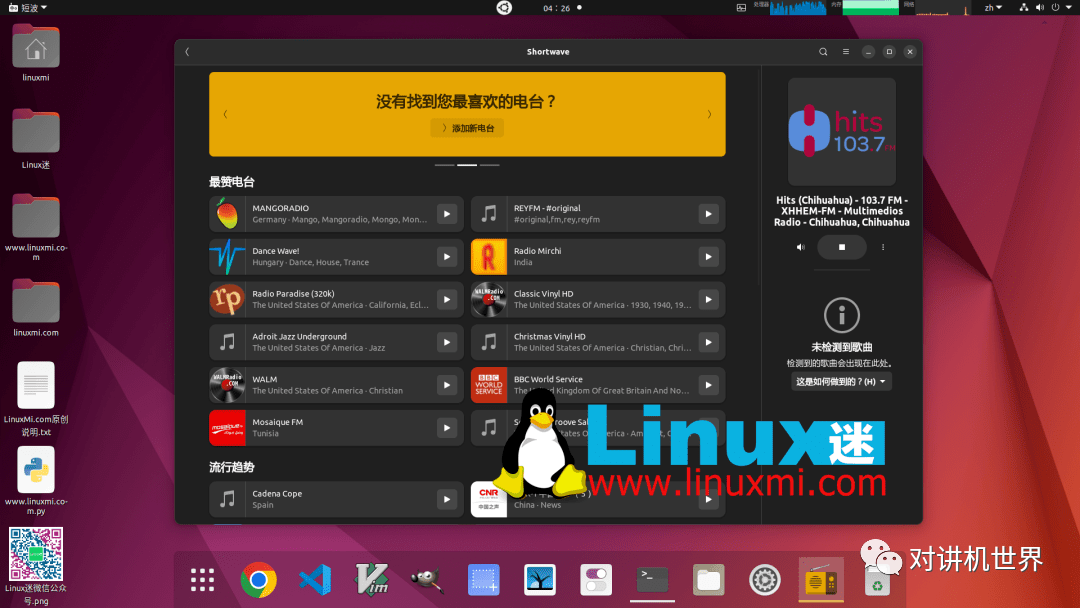The image size is (1080, 608).
Task: Click the 未检测到歌曲 label
Action: (x=842, y=347)
